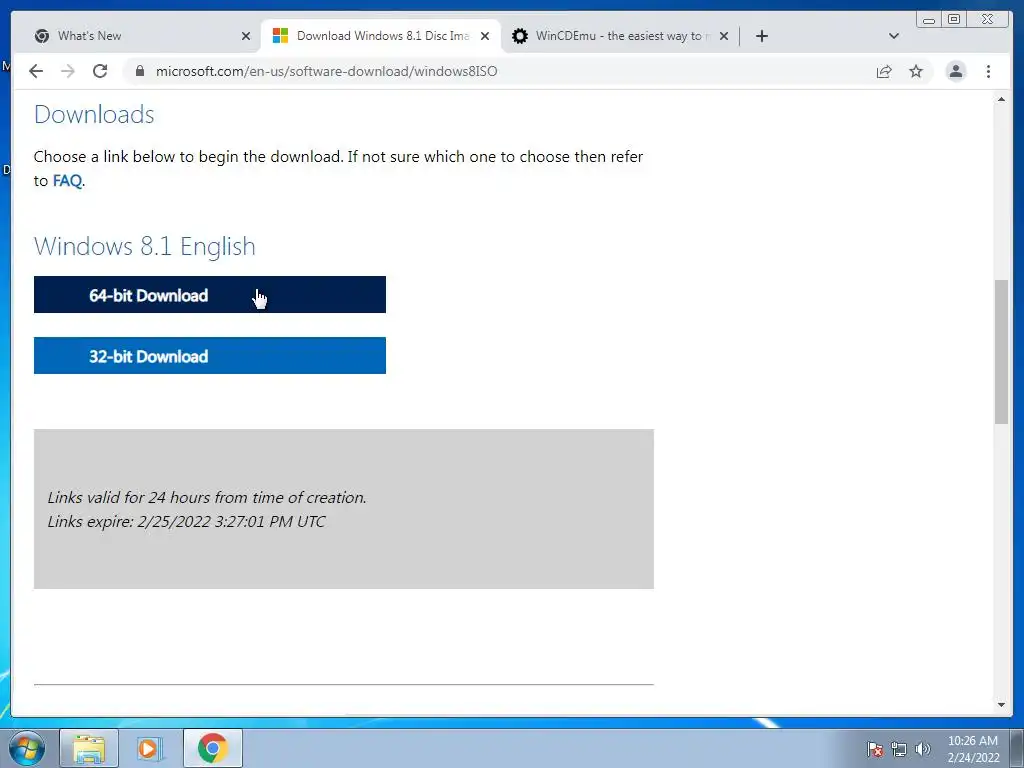Restore down the Chrome window
Viewport: 1024px width, 768px height.
click(954, 20)
